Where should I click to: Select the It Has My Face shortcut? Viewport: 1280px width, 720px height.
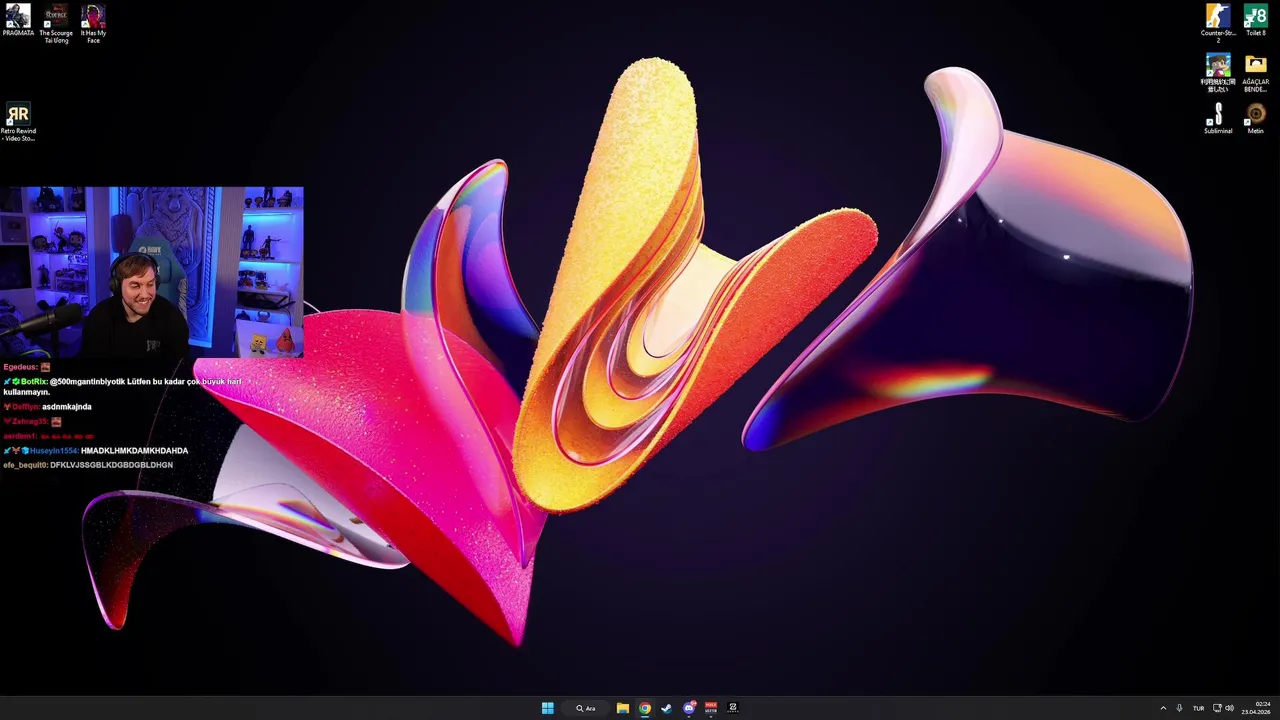pos(93,23)
